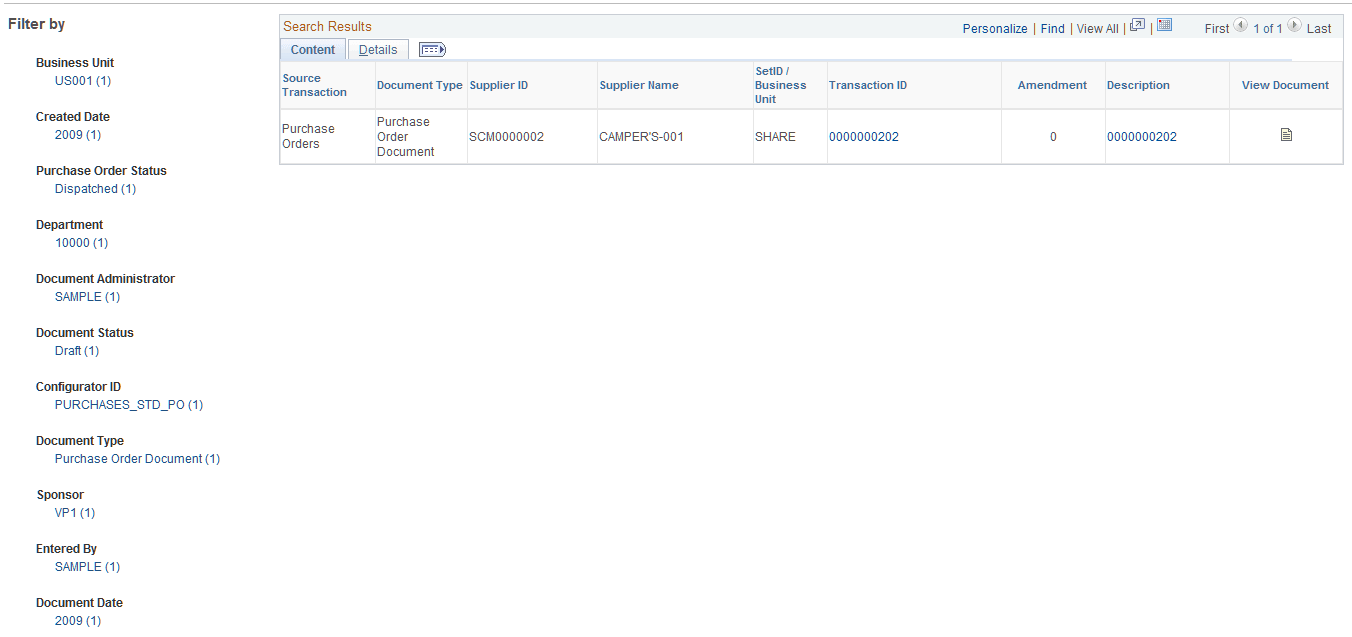Open Transaction ID 0000000202
Viewport: 1352px width, 637px height.
[864, 136]
